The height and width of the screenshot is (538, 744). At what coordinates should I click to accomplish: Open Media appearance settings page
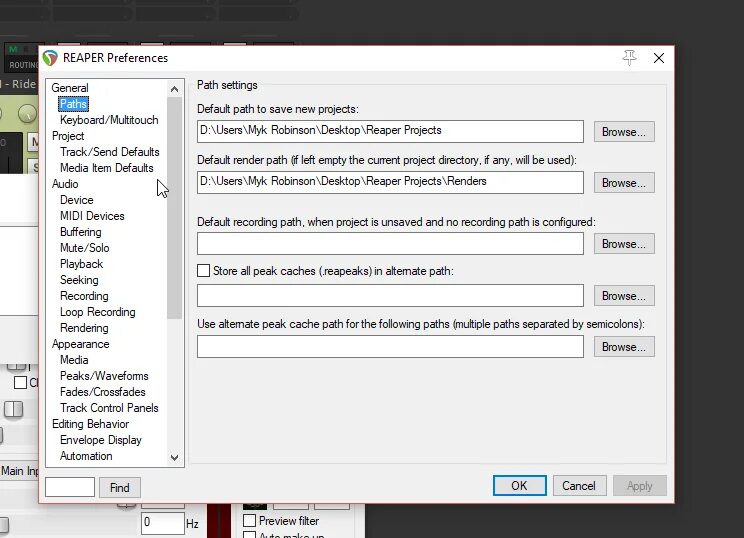click(74, 360)
